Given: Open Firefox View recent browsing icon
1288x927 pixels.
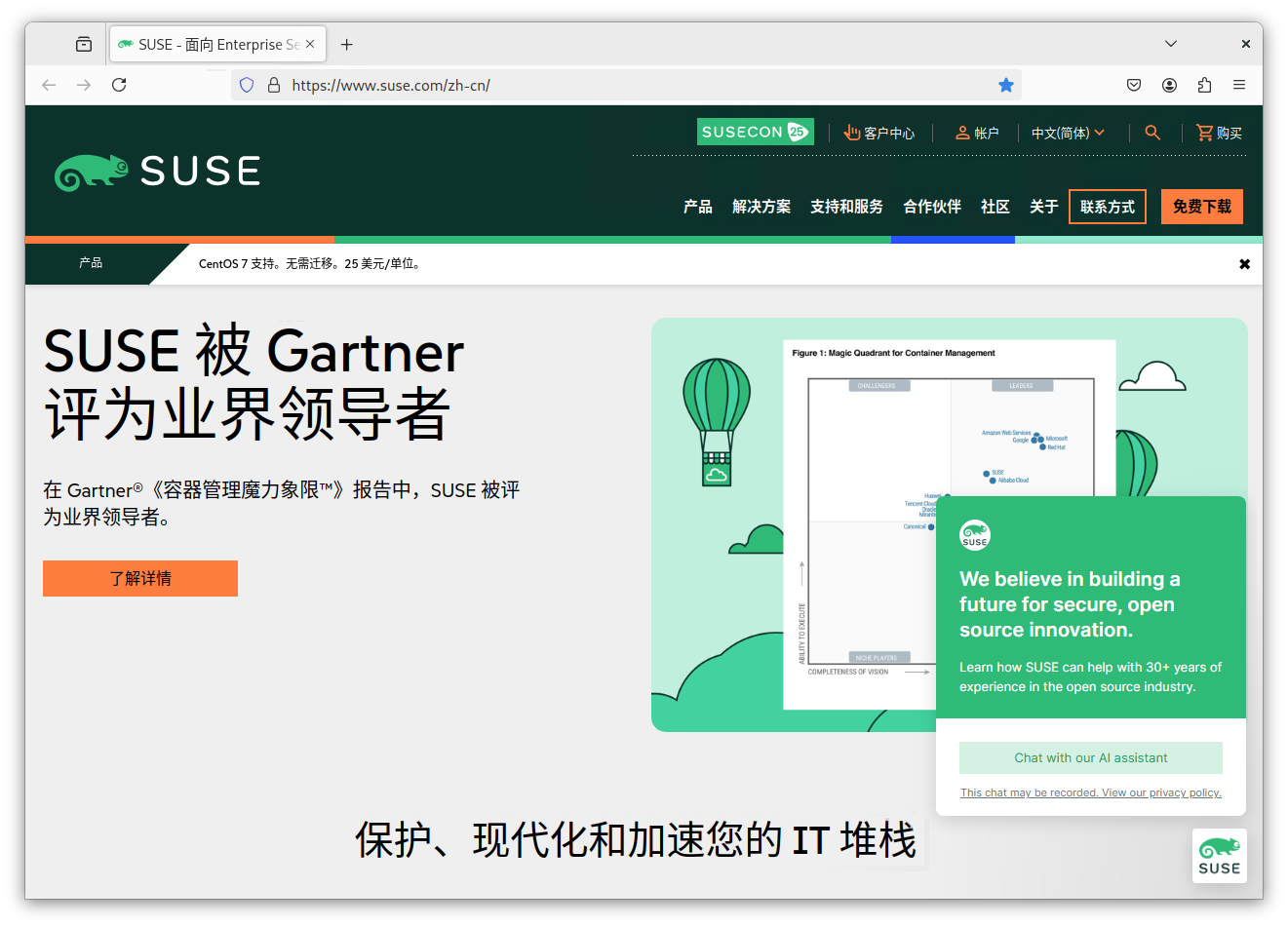Looking at the screenshot, I should click(x=84, y=44).
